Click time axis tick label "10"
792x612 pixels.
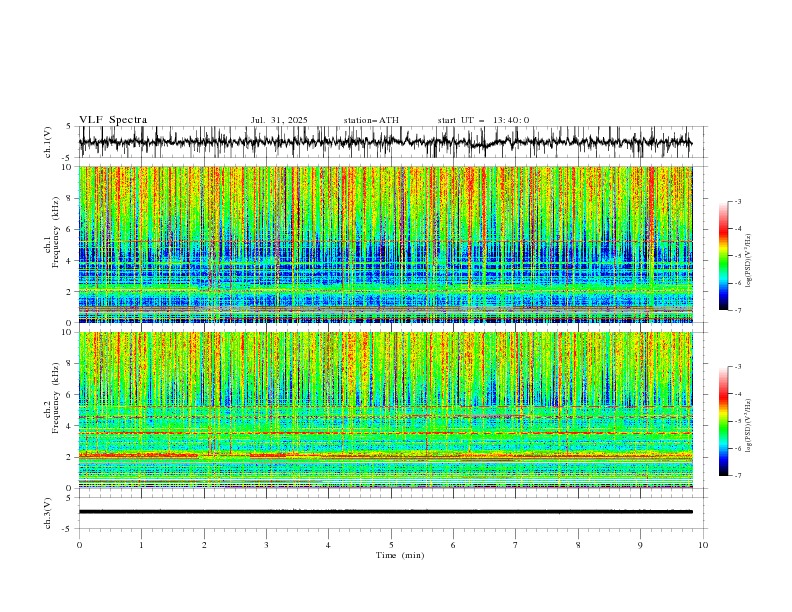click(703, 545)
